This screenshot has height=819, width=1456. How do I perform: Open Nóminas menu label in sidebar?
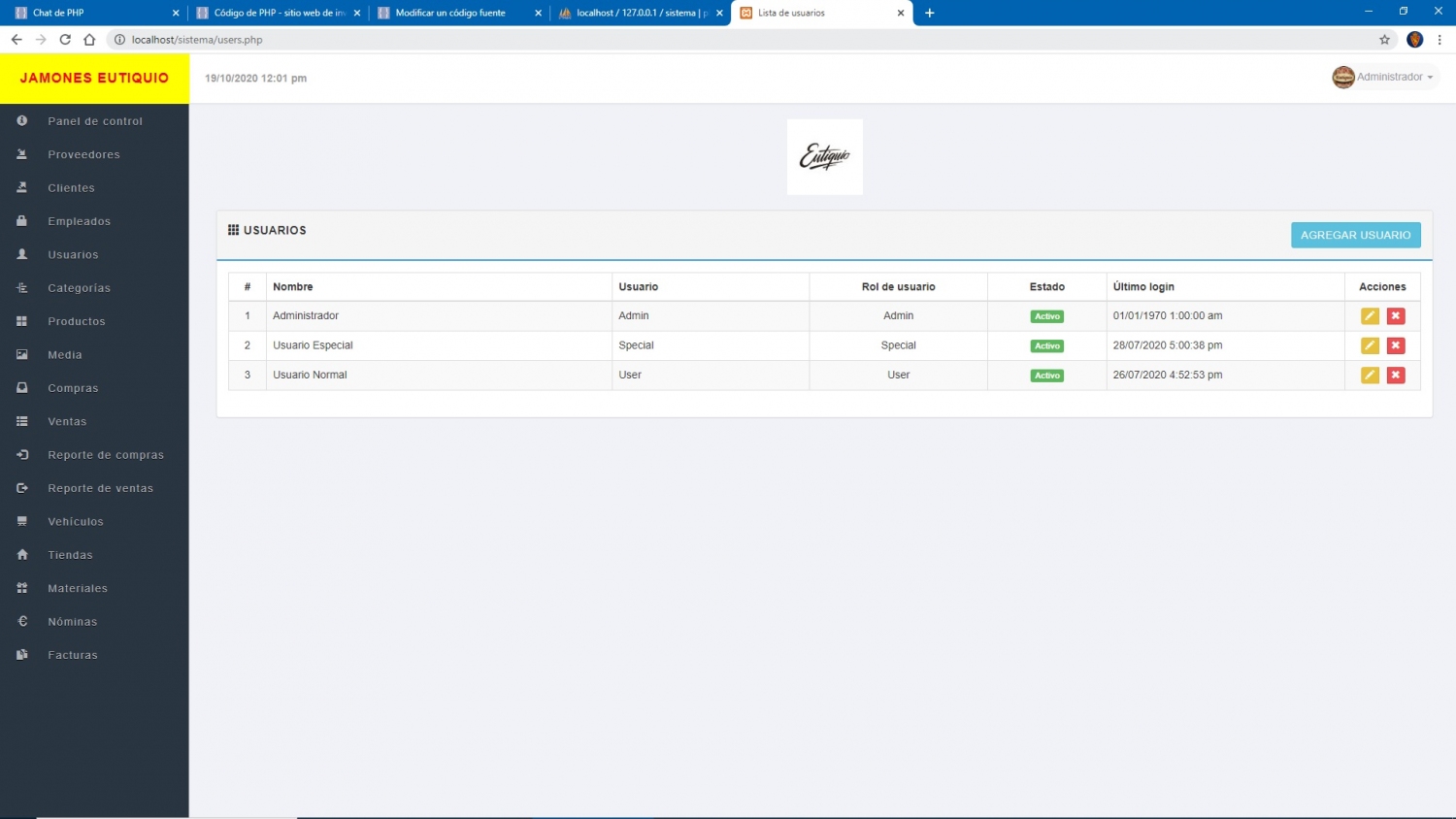pos(73,621)
